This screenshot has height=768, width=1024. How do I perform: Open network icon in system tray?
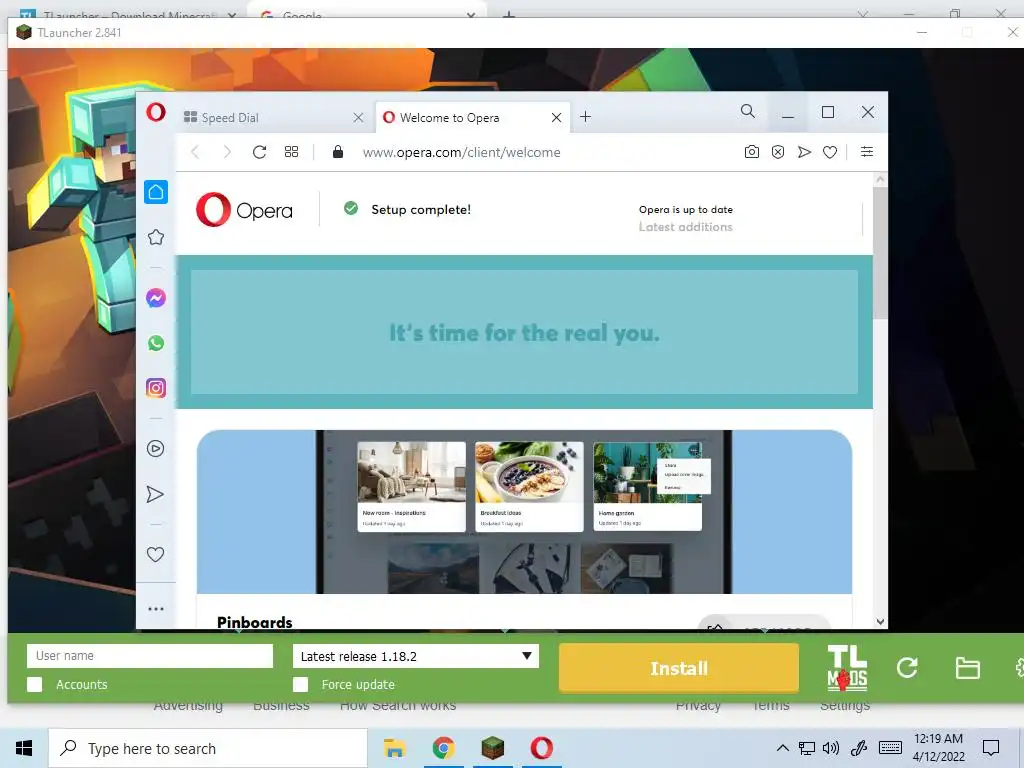(x=807, y=748)
